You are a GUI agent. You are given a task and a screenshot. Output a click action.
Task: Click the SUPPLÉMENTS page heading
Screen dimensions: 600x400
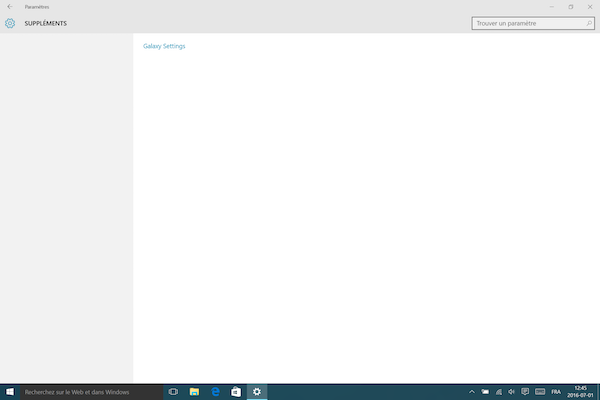pos(46,23)
